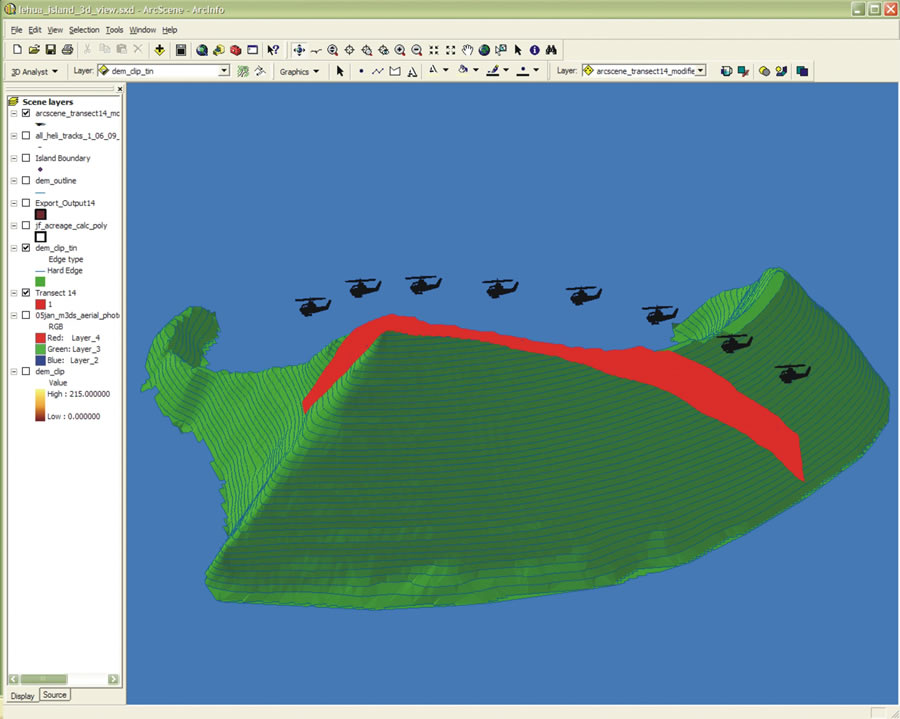Show the Command Line window icon
The width and height of the screenshot is (900, 719).
coord(253,50)
